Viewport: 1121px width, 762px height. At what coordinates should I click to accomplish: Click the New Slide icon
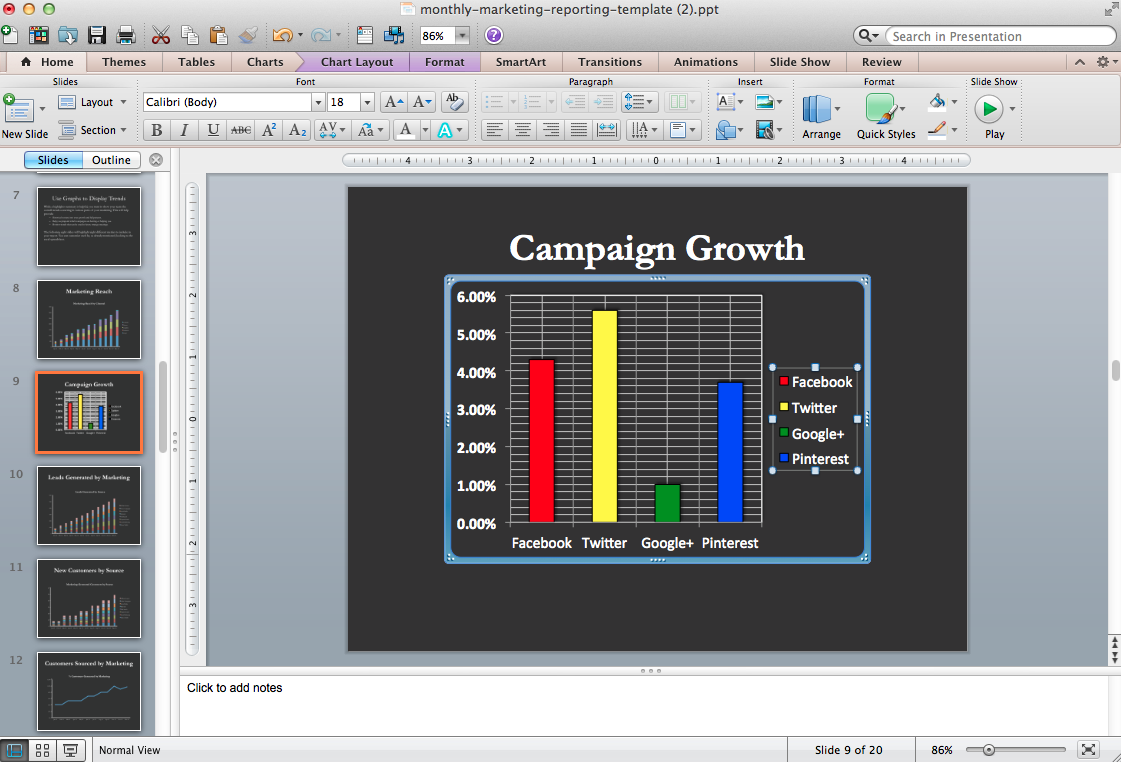18,109
